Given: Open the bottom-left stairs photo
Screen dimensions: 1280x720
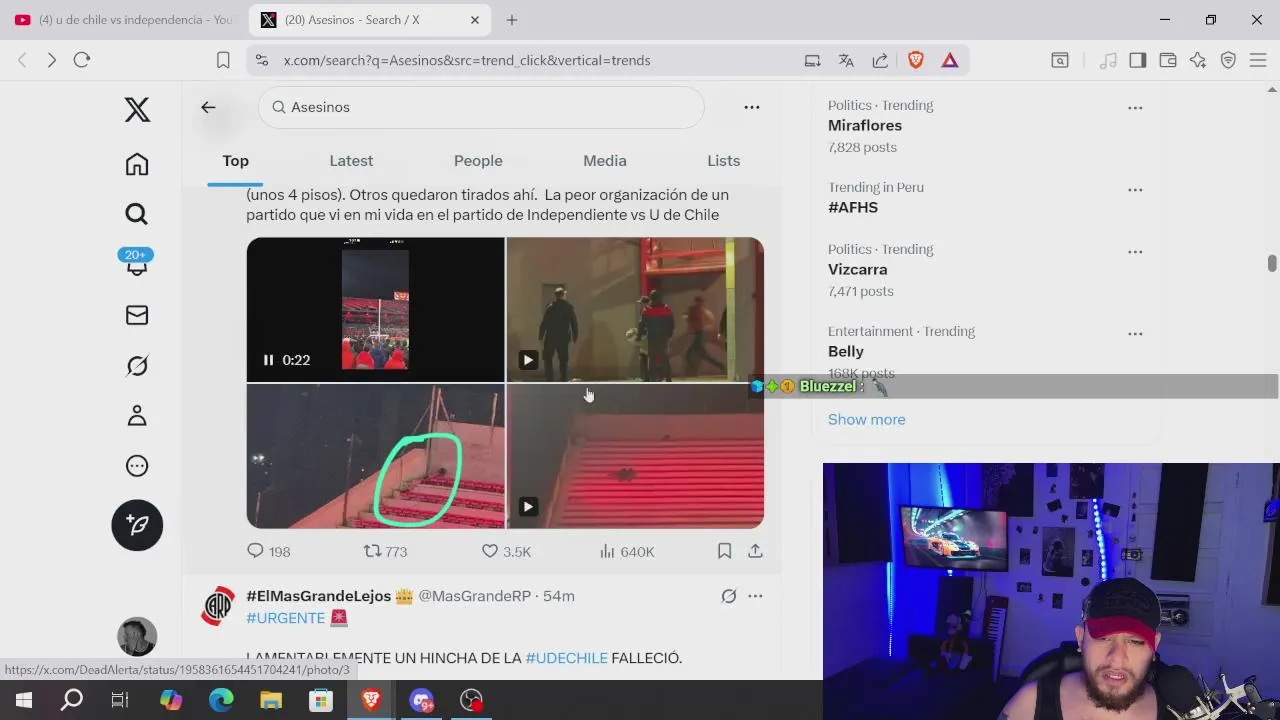Looking at the screenshot, I should click(x=375, y=456).
